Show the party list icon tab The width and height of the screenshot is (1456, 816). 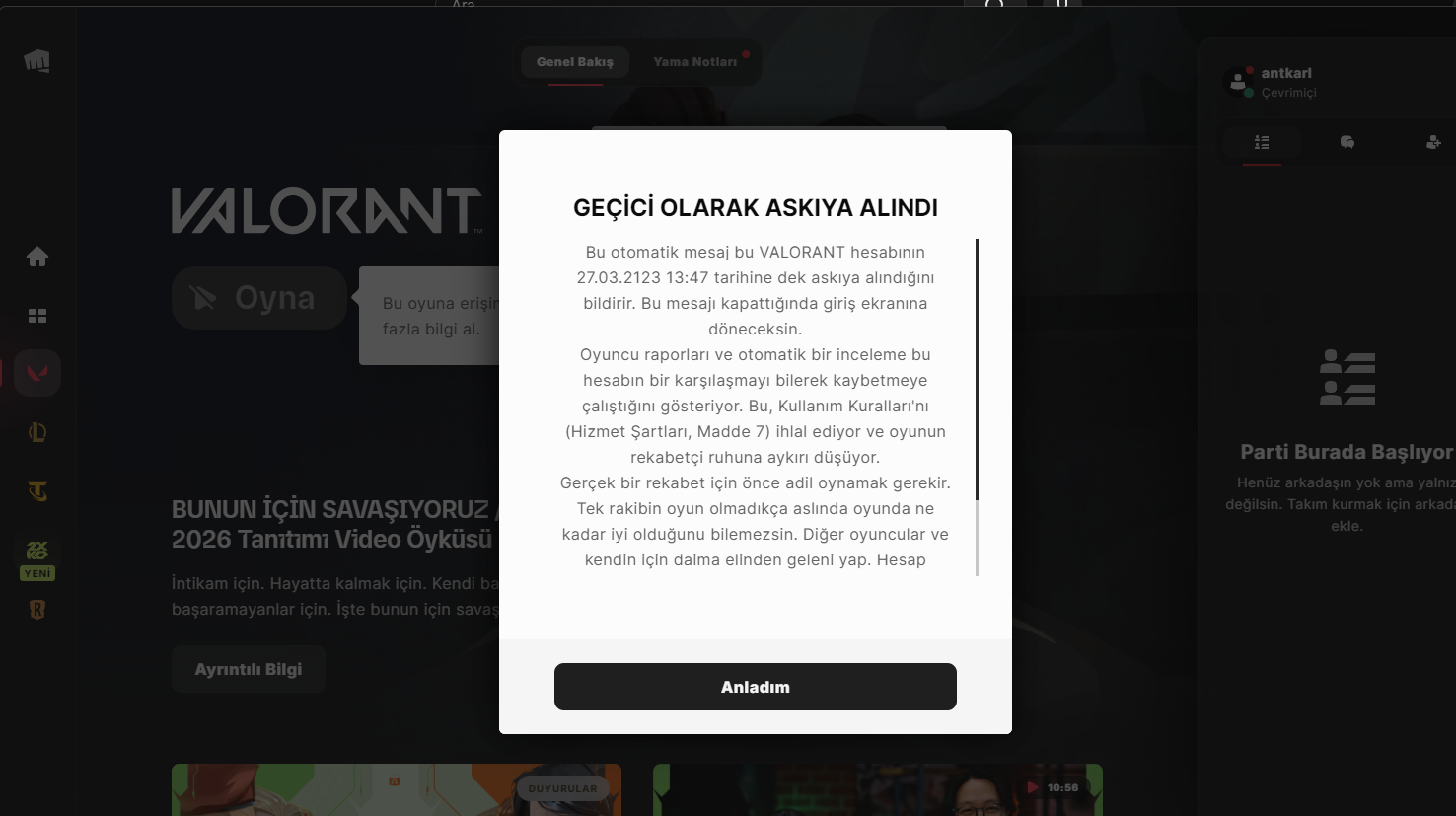[1262, 142]
